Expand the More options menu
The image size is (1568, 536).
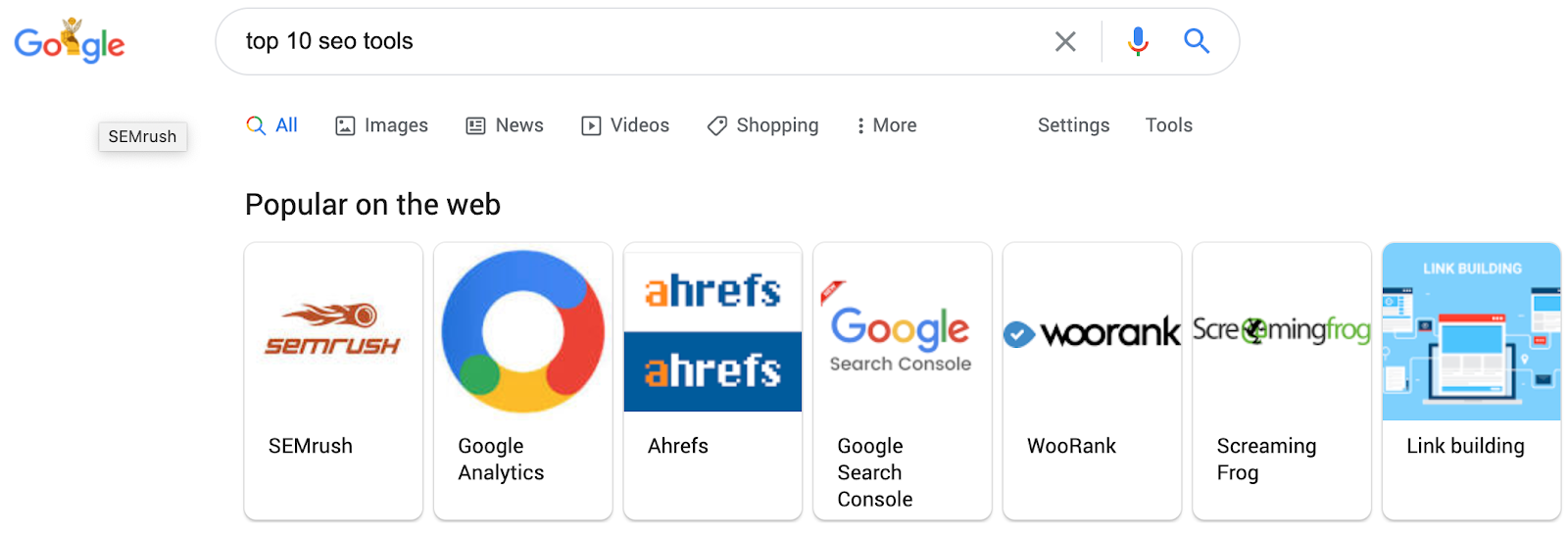pos(886,125)
